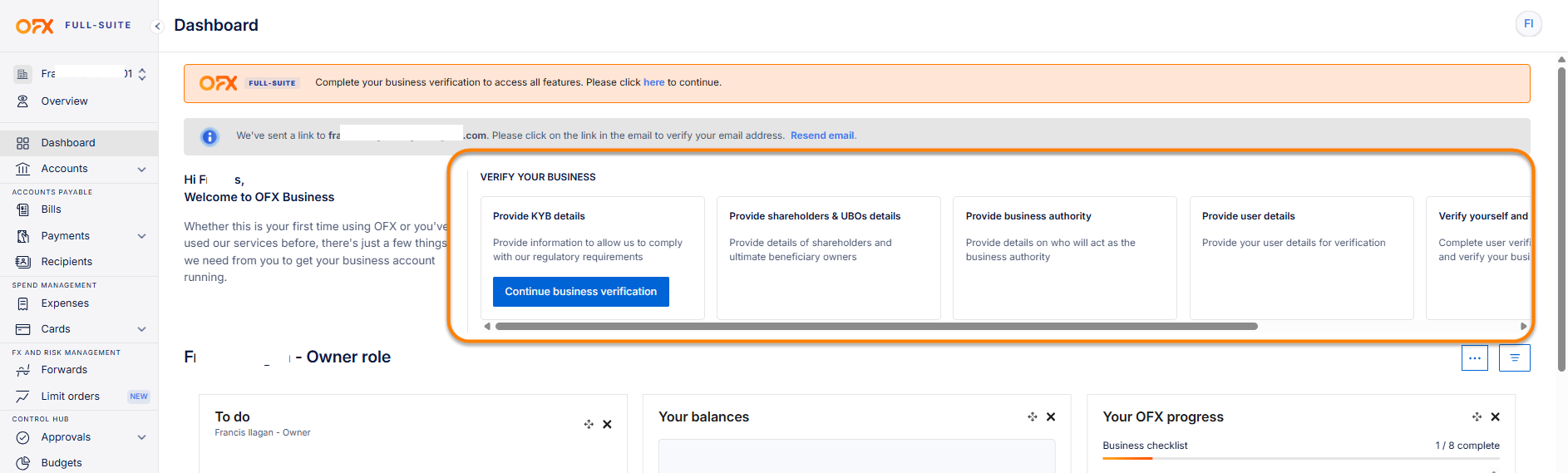1568x473 pixels.
Task: Open Budgets in sidebar
Action: click(62, 463)
